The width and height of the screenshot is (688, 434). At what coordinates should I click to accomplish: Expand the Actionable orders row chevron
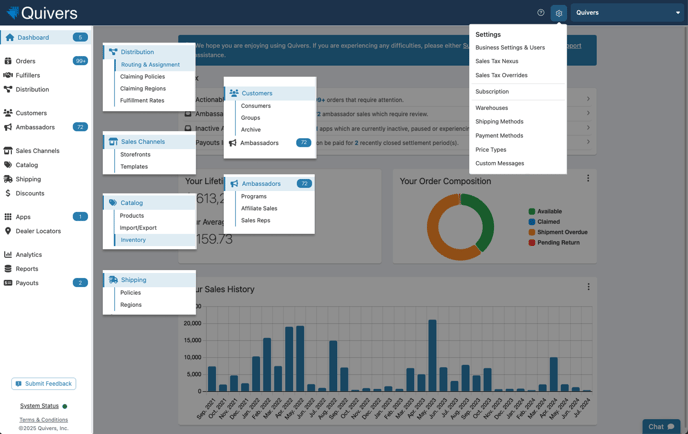pyautogui.click(x=588, y=99)
